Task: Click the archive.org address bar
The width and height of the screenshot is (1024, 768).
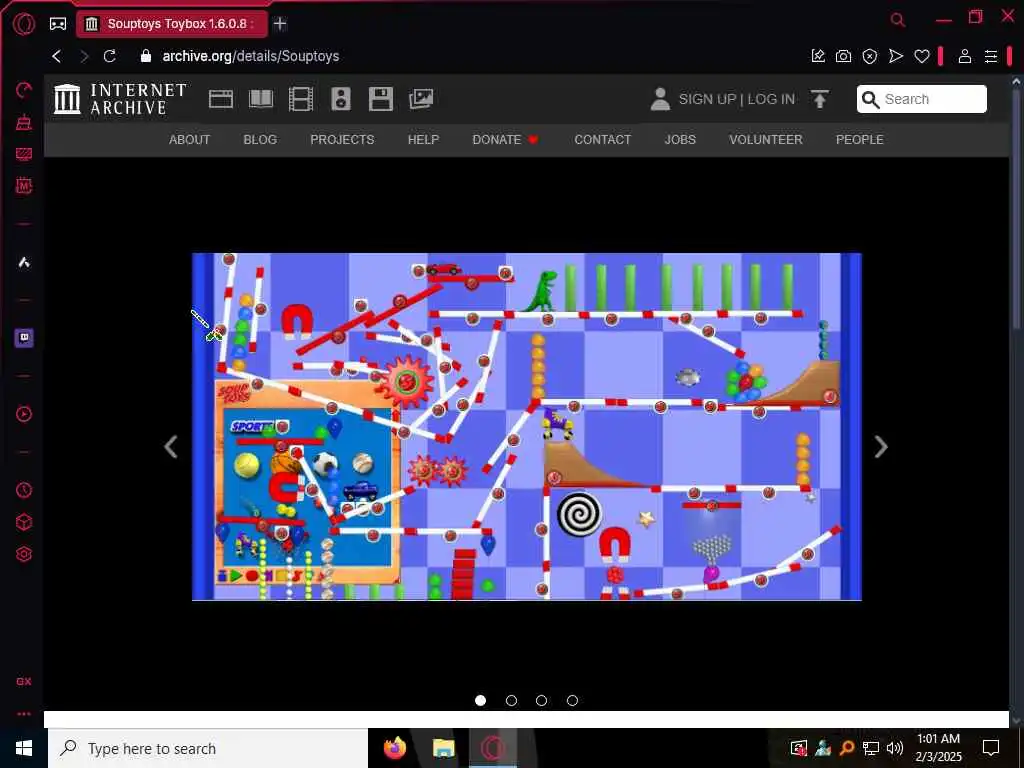Action: click(x=250, y=56)
